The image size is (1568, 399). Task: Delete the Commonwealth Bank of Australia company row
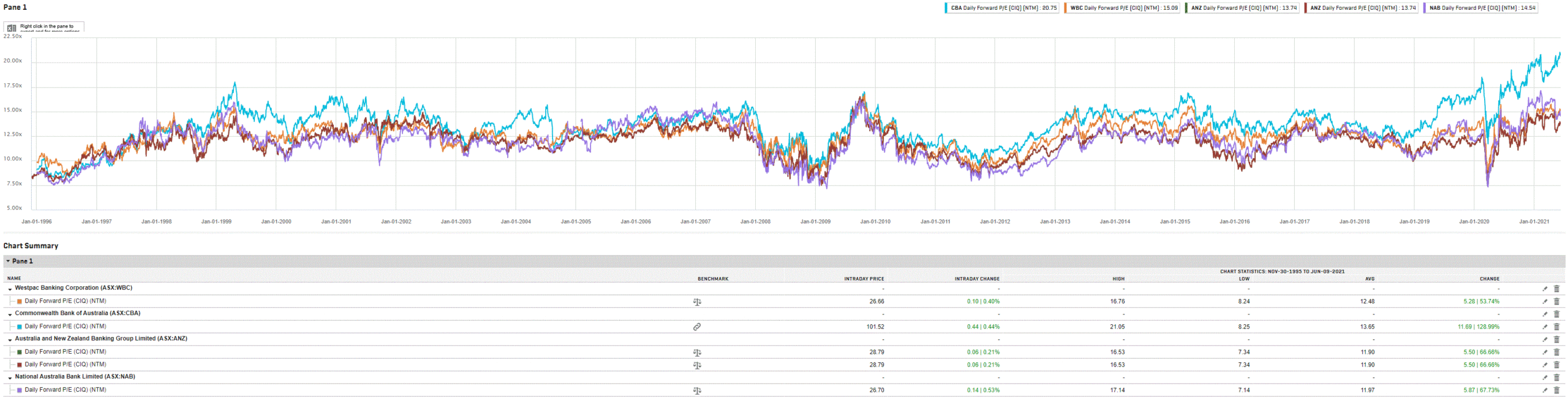click(1556, 314)
